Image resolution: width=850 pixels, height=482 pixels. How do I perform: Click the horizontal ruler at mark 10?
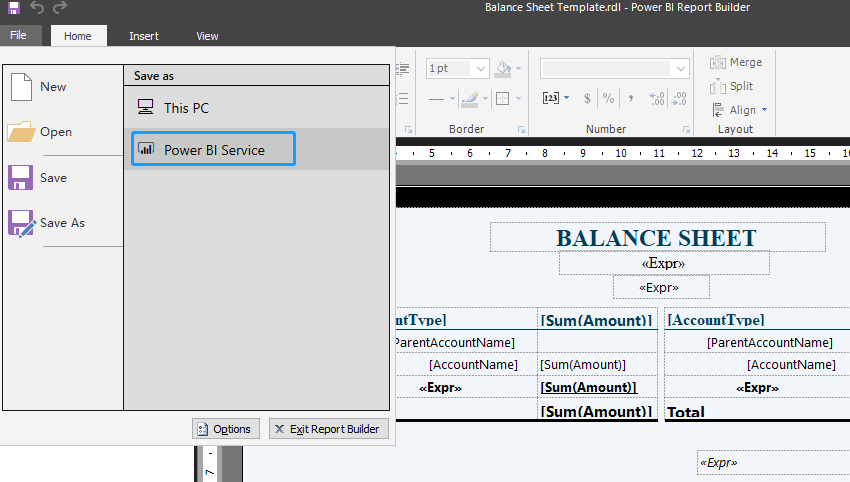click(x=621, y=153)
